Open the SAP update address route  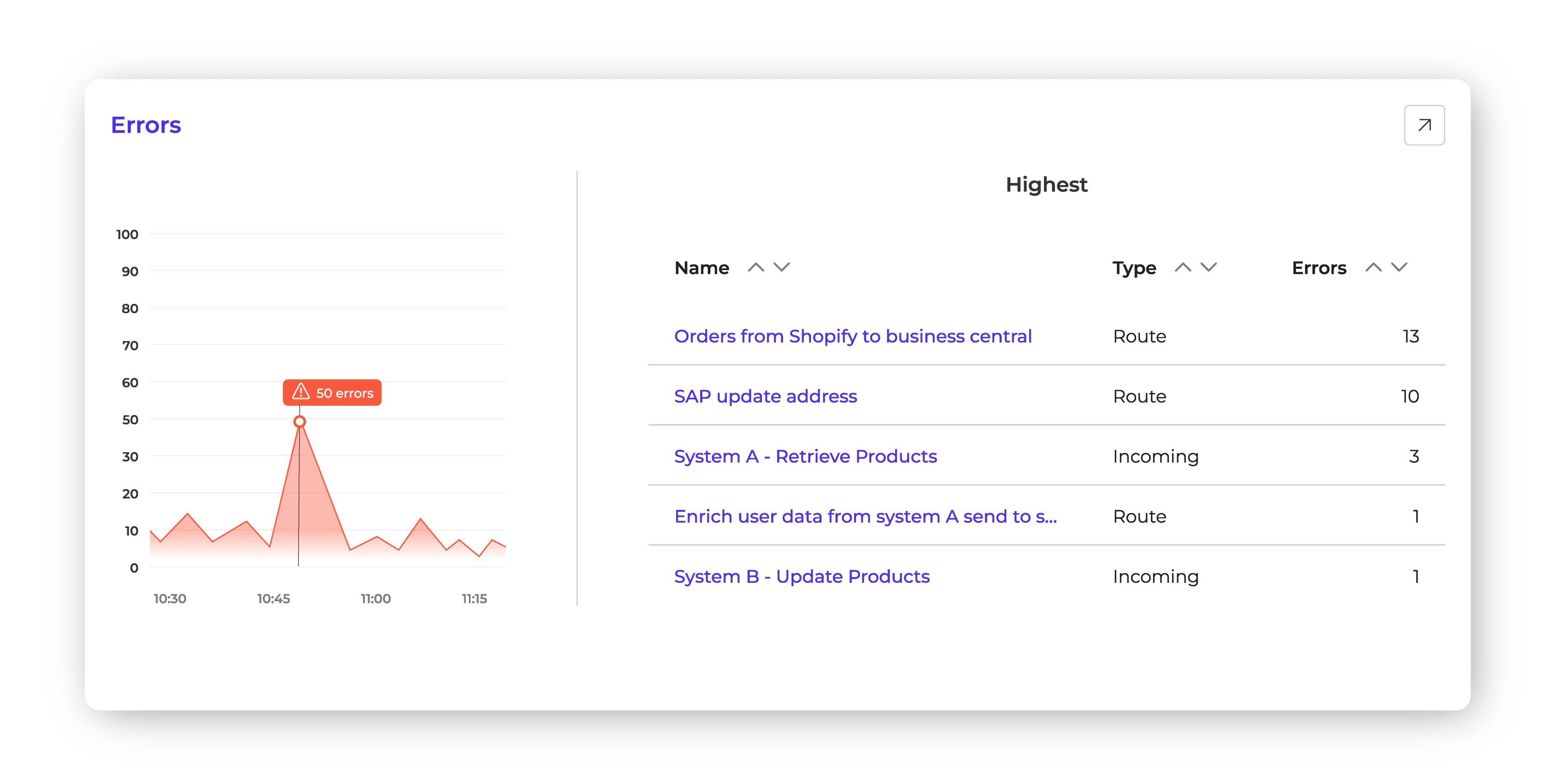(765, 397)
